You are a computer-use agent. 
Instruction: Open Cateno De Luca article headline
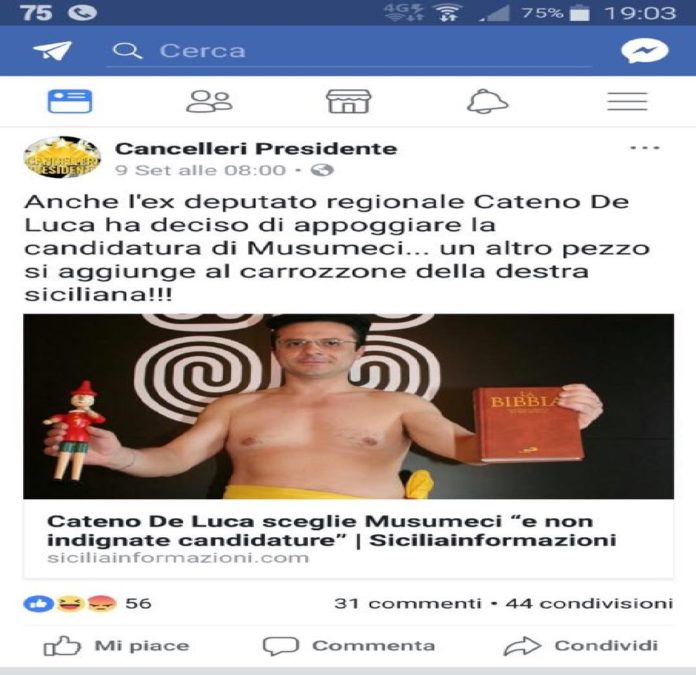331,531
